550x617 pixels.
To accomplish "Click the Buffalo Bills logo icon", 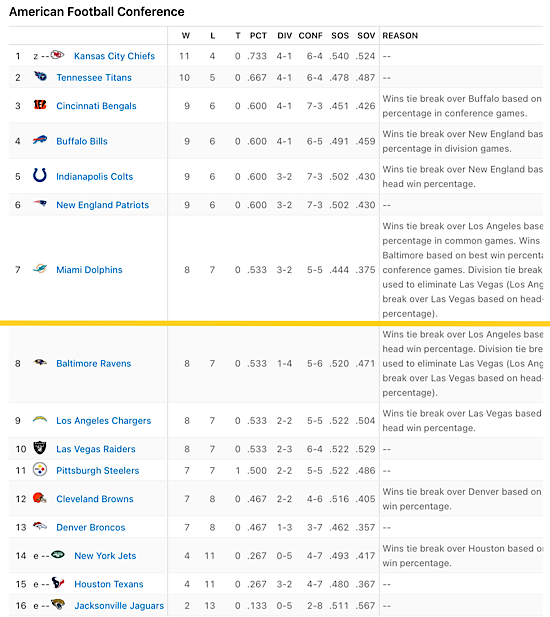I will pos(40,140).
